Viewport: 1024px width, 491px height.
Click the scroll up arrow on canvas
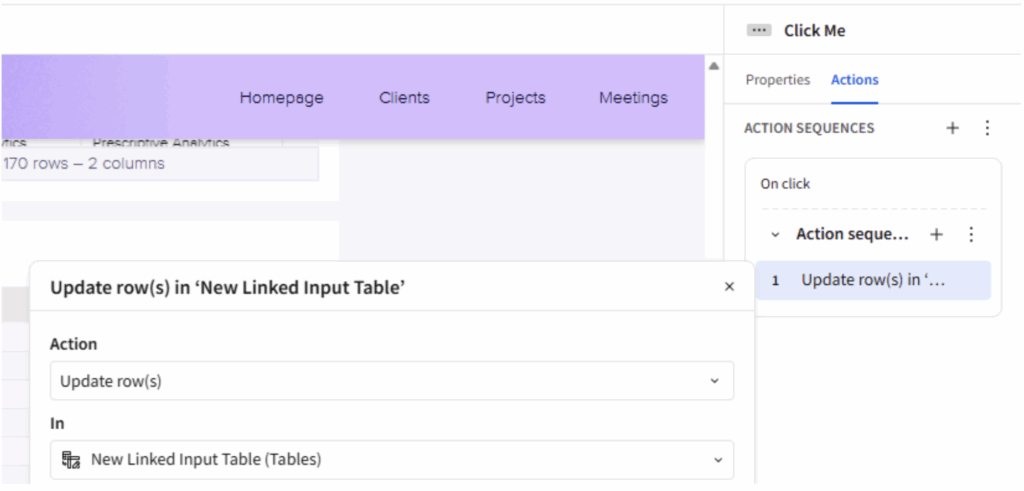tap(714, 67)
